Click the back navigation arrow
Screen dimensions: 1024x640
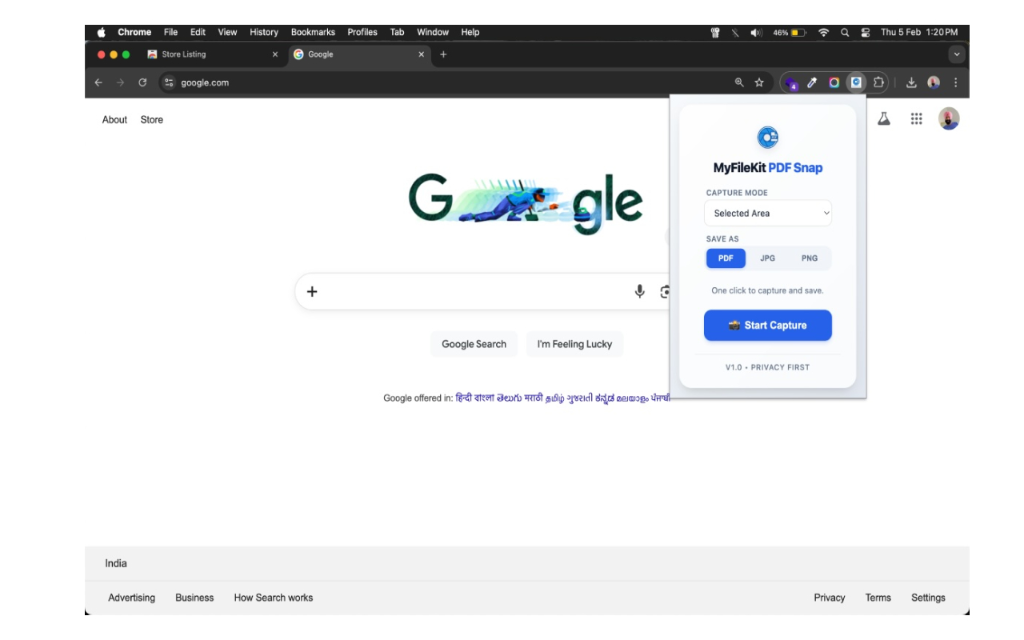[x=99, y=82]
